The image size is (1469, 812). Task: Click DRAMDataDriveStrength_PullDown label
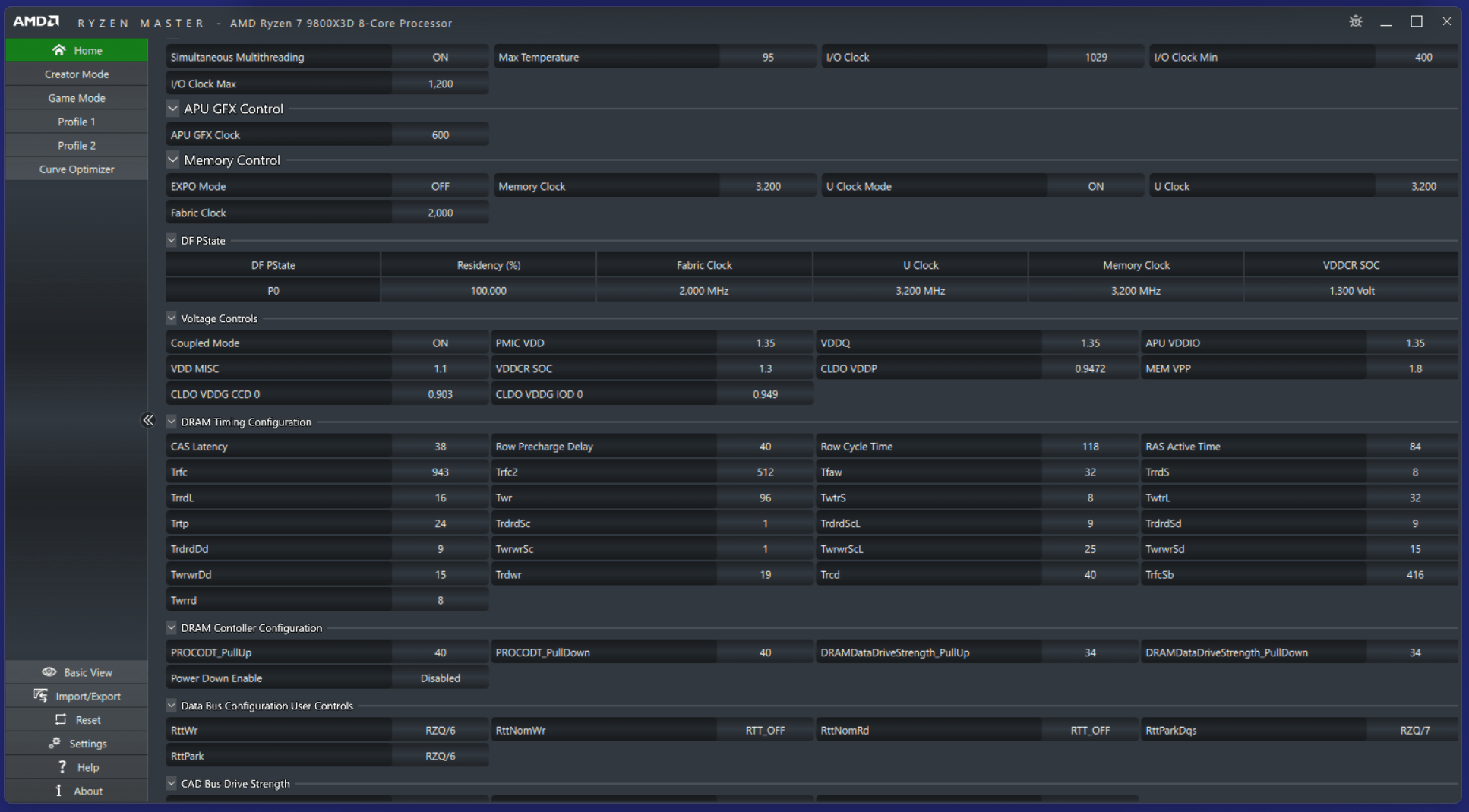click(1227, 652)
